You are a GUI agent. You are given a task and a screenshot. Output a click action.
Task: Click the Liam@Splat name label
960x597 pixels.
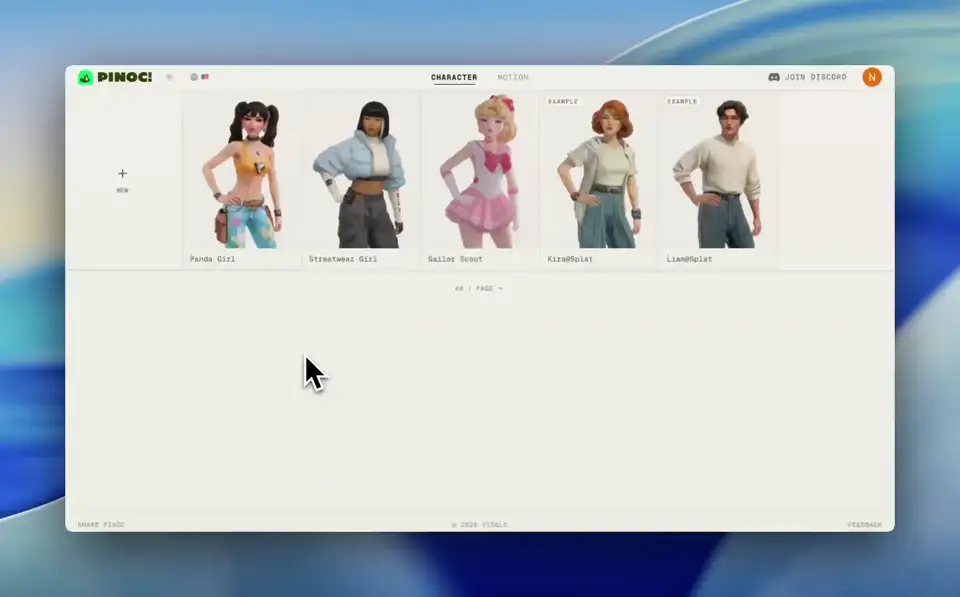pyautogui.click(x=689, y=259)
